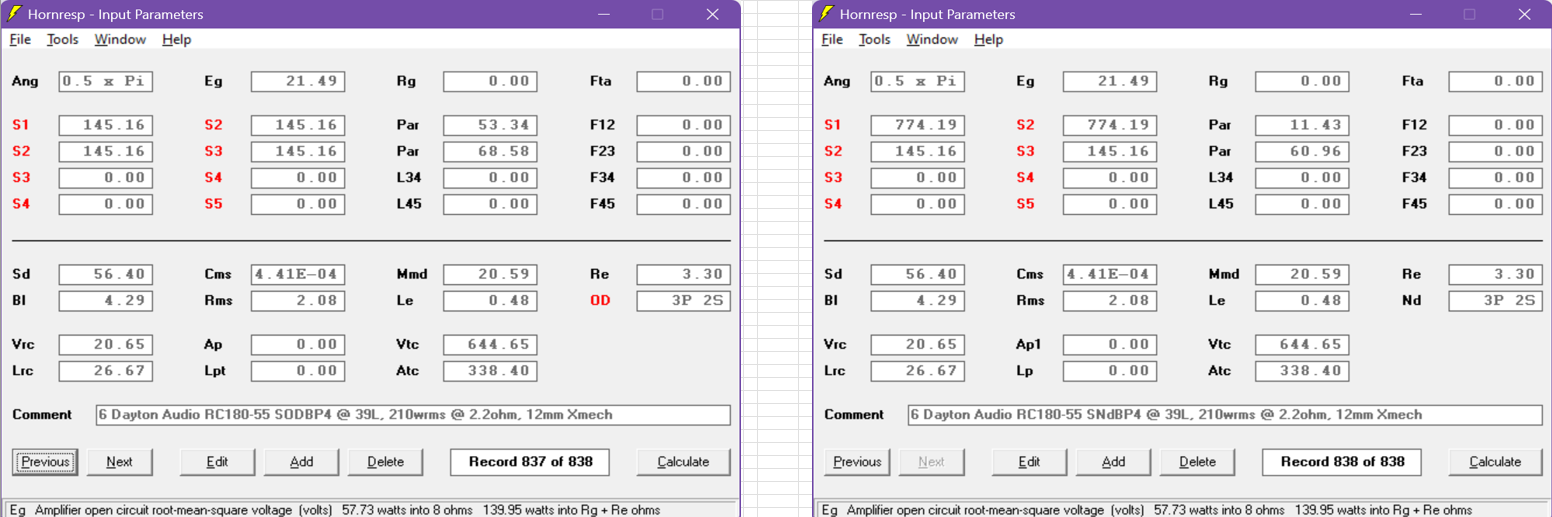Image resolution: width=1552 pixels, height=517 pixels.
Task: Select Nd field in right window
Action: click(1495, 300)
